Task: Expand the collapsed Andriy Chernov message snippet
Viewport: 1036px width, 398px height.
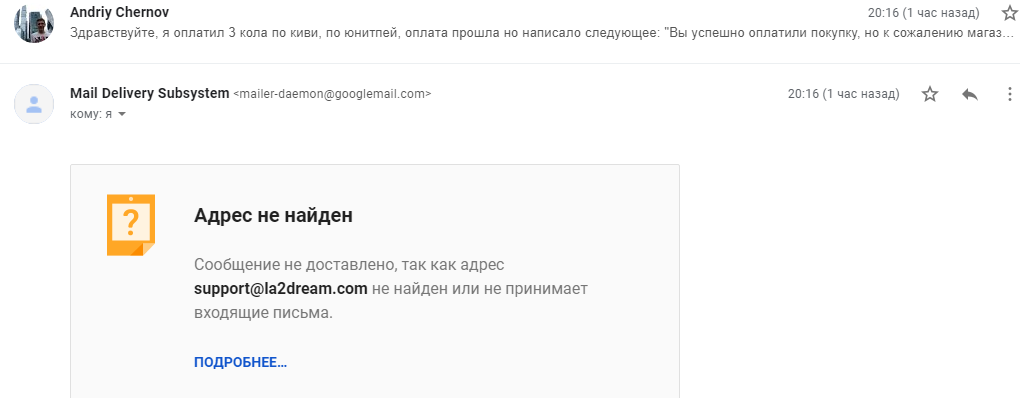Action: (x=542, y=32)
